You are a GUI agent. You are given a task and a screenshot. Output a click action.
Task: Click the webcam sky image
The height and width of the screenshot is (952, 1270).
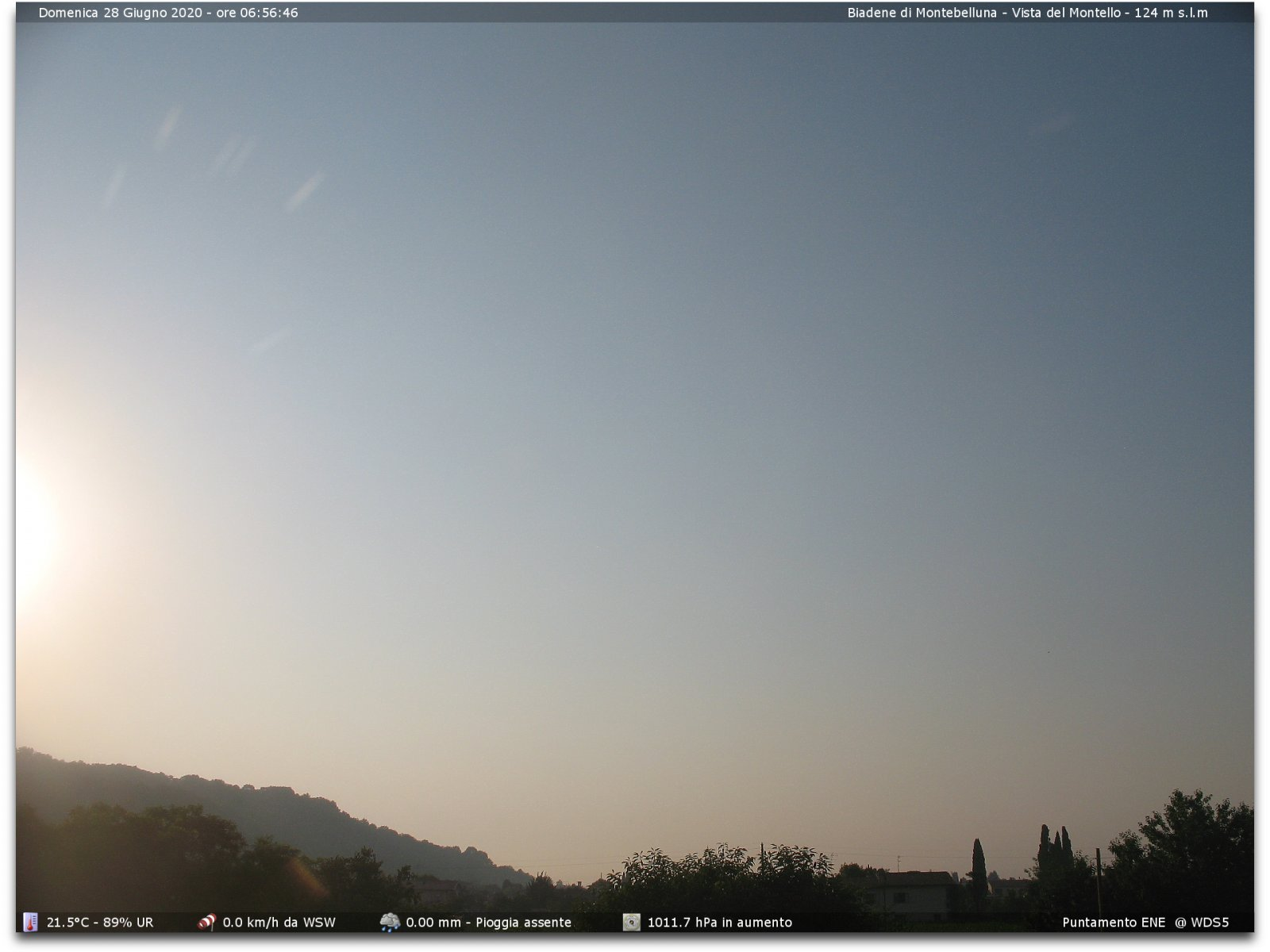click(x=635, y=468)
